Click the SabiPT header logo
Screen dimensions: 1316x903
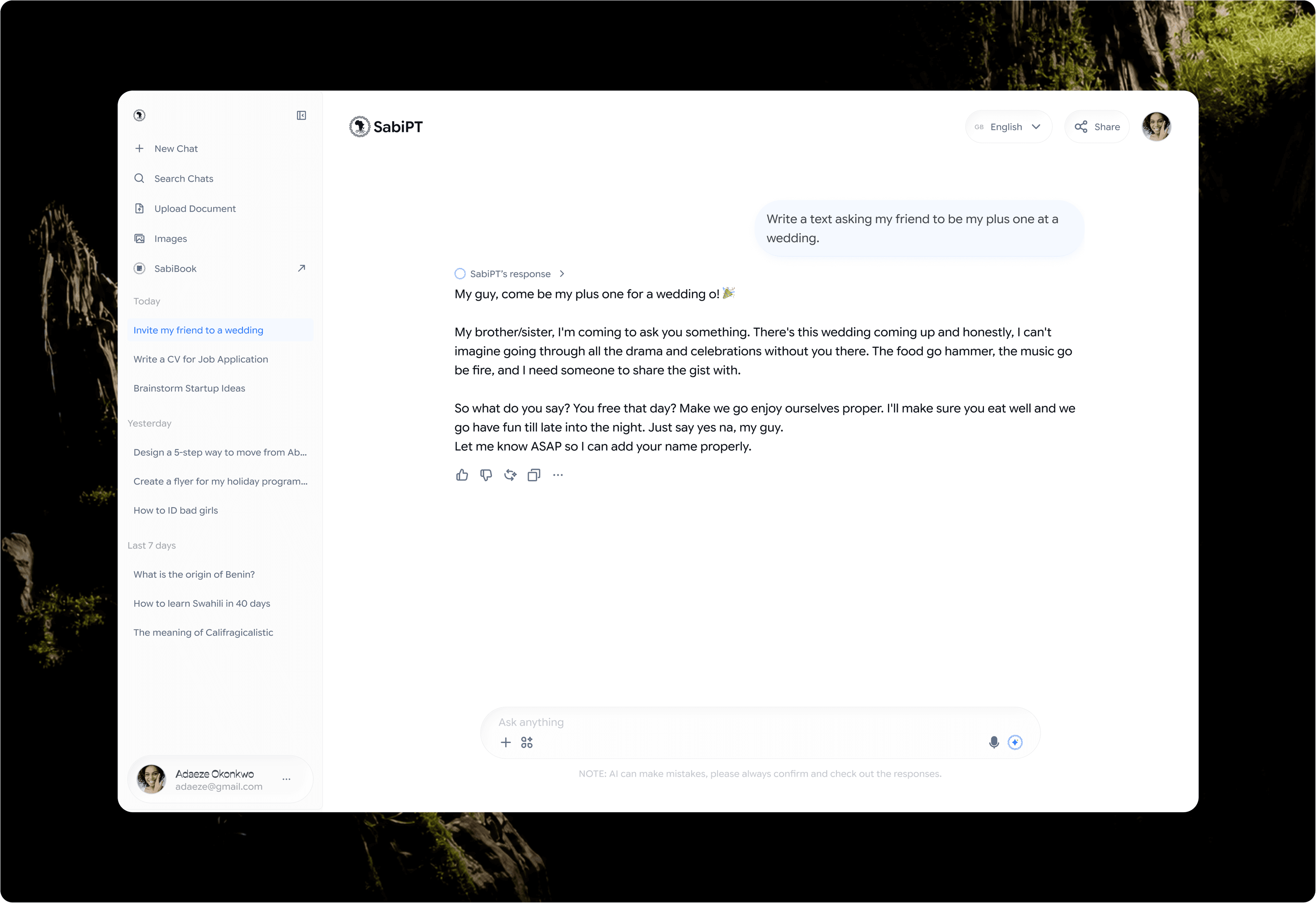(x=386, y=127)
